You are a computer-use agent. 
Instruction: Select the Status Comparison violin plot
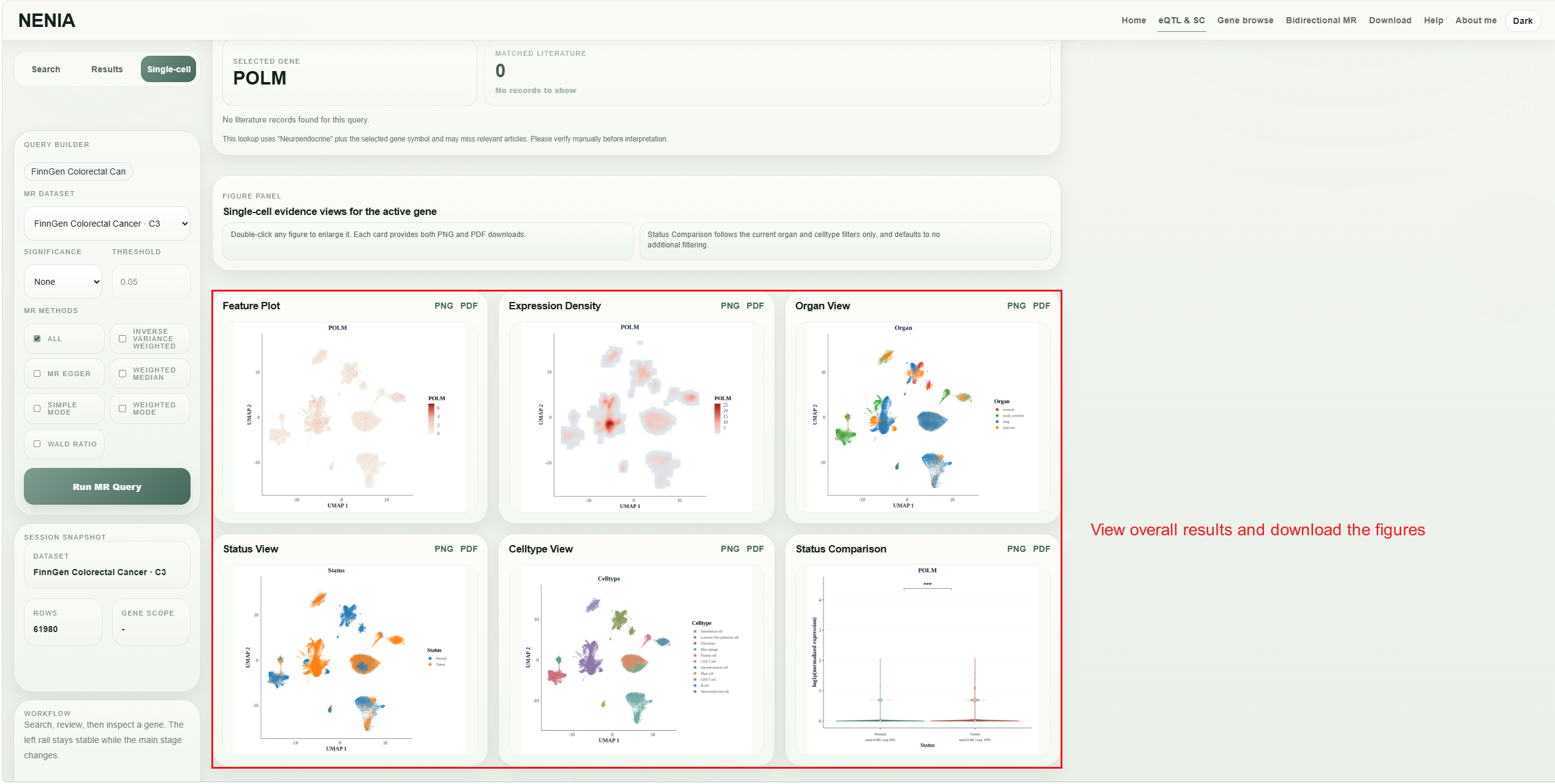click(923, 660)
